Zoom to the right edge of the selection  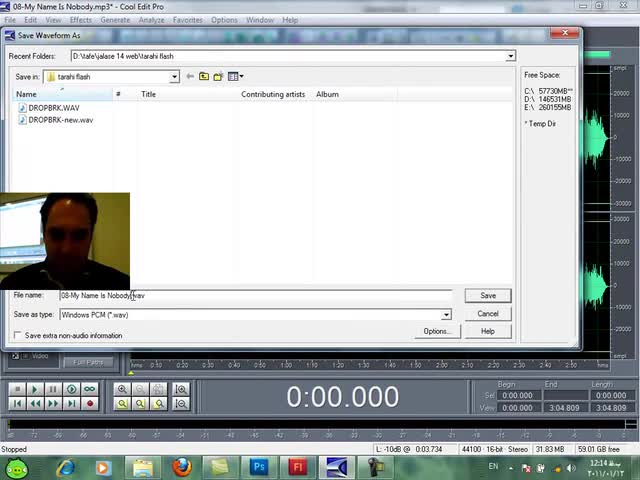pos(158,404)
